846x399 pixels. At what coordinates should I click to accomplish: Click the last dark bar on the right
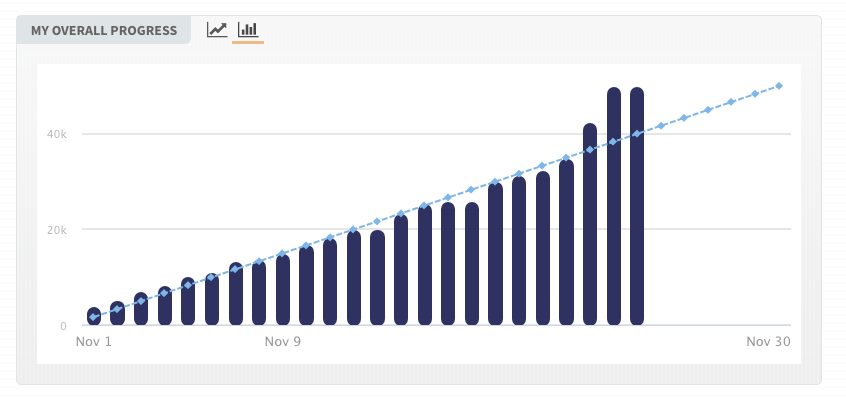pyautogui.click(x=637, y=206)
